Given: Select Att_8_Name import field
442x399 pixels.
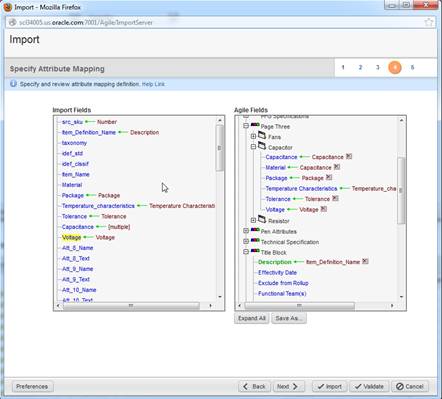Looking at the screenshot, I should [x=78, y=248].
